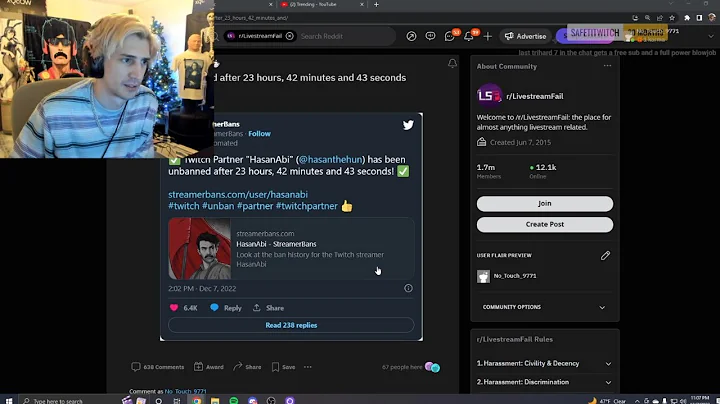Open Discord from the taskbar
This screenshot has width=720, height=404.
(253, 400)
